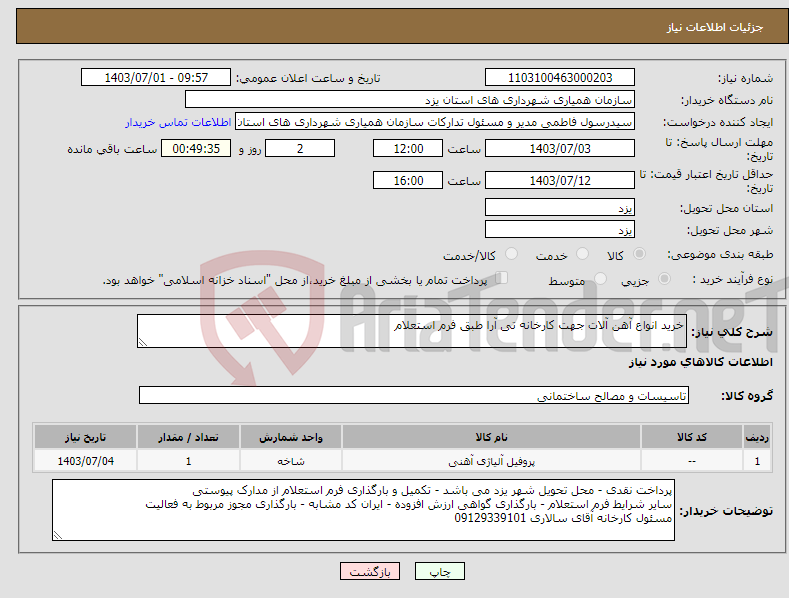Click the response deadline date 1403/07/03
This screenshot has height=598, width=789.
tap(560, 148)
